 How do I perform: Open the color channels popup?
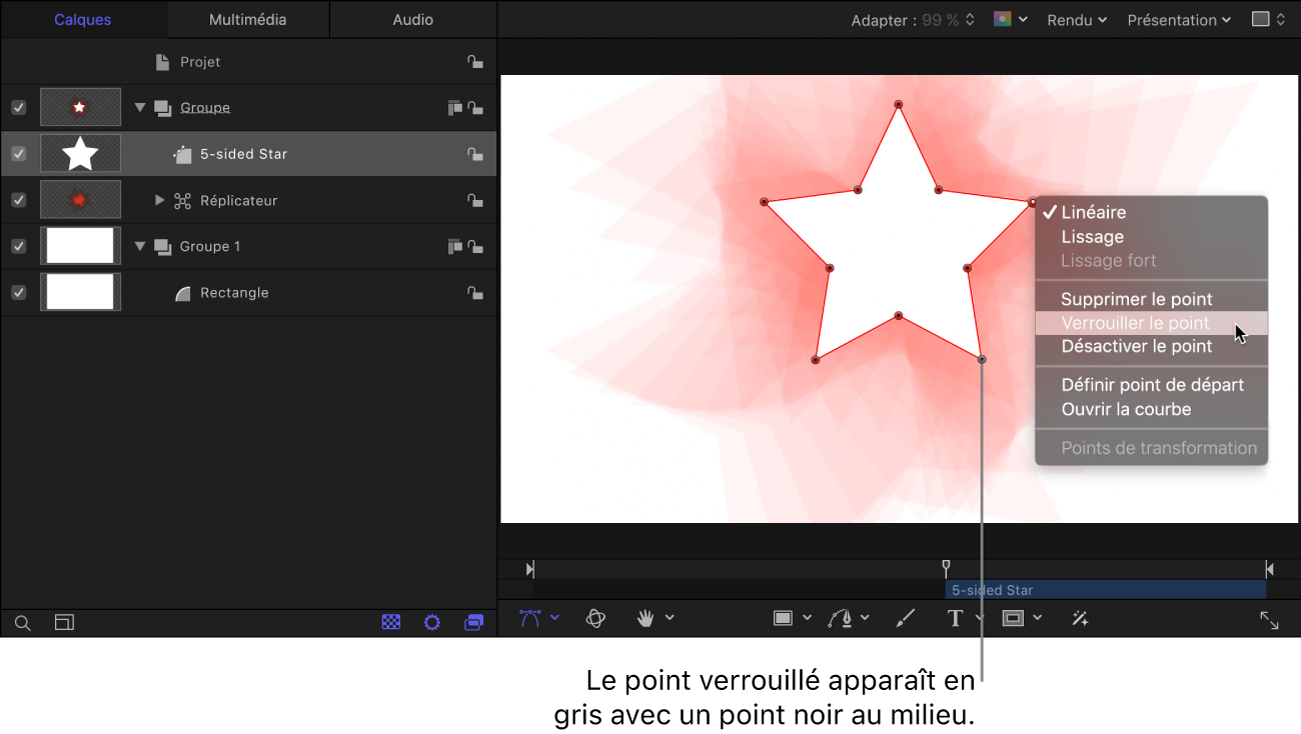(x=1009, y=20)
